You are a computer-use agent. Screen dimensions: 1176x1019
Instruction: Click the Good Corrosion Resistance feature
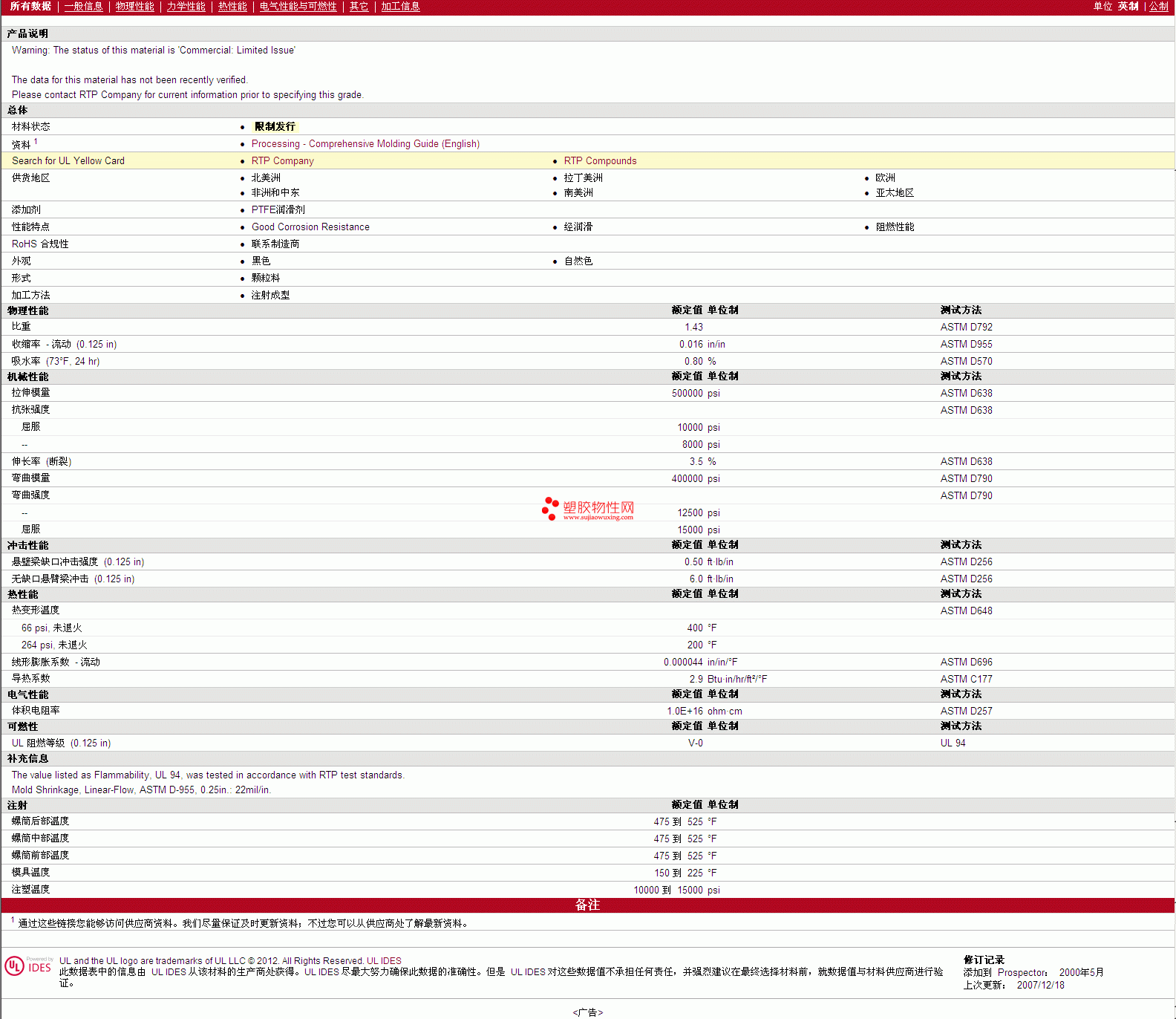click(310, 227)
